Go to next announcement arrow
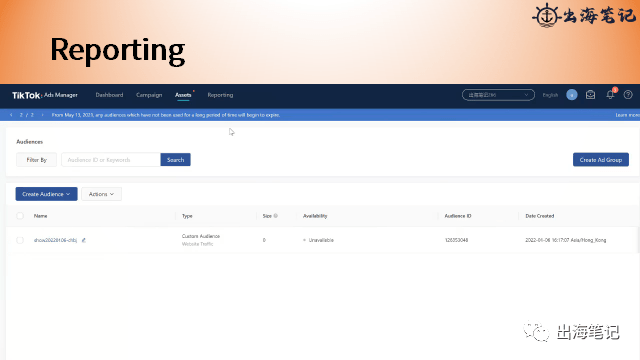The height and width of the screenshot is (360, 640). pyautogui.click(x=42, y=115)
